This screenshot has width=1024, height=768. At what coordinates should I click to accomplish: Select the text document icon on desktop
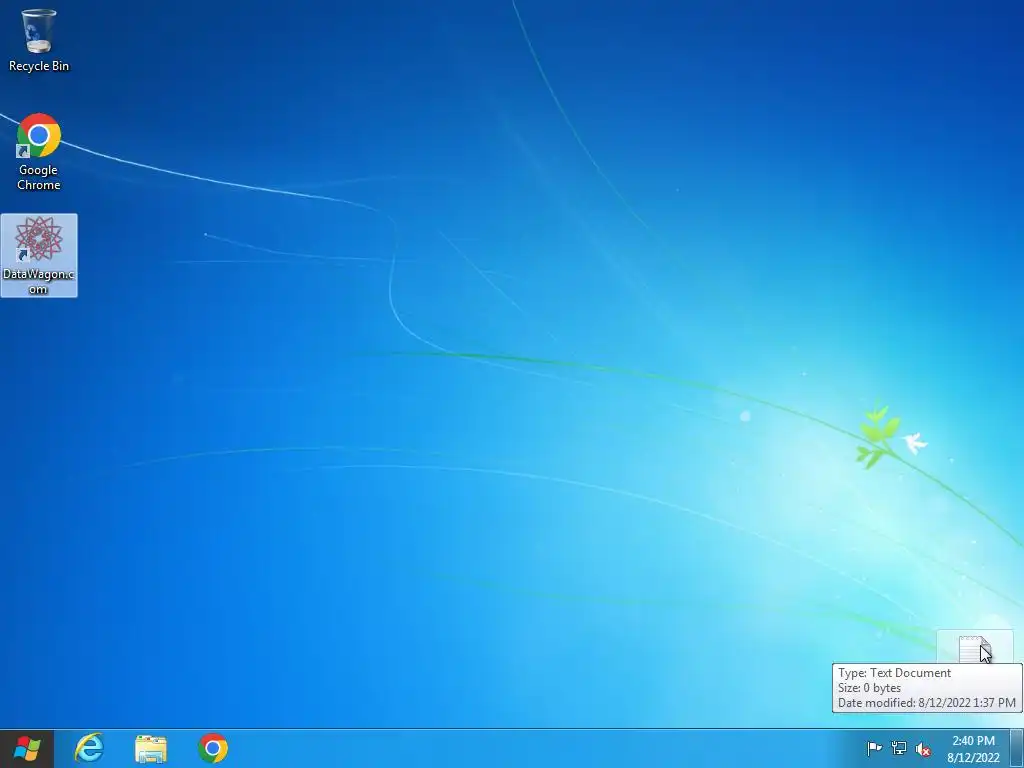pos(974,648)
